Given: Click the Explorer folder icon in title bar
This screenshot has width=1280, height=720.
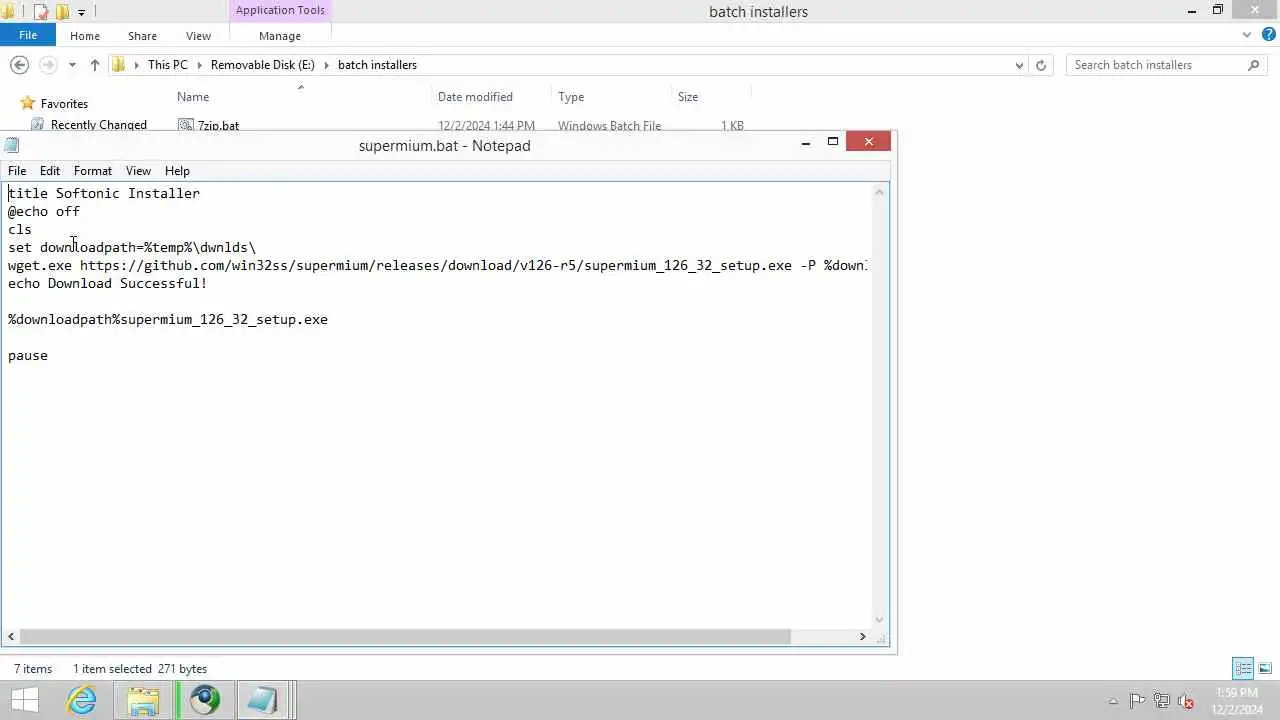Looking at the screenshot, I should 7,12.
